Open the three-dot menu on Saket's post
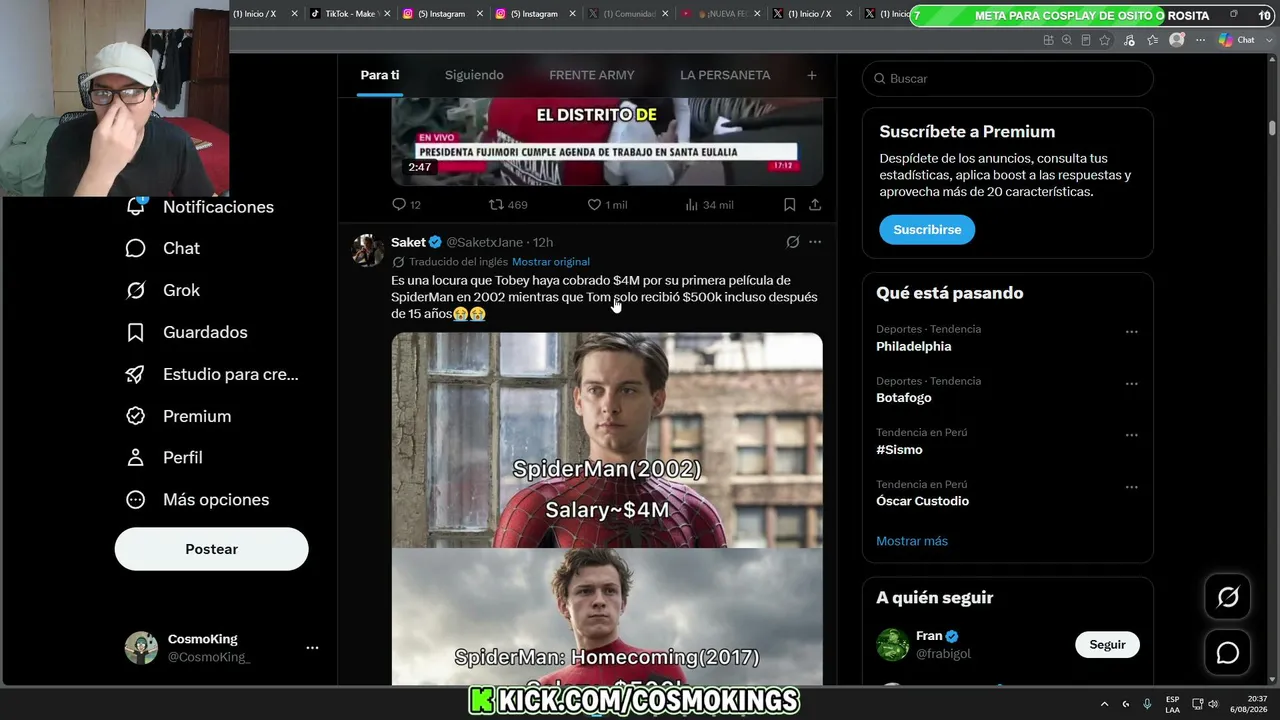Image resolution: width=1280 pixels, height=720 pixels. pyautogui.click(x=815, y=242)
